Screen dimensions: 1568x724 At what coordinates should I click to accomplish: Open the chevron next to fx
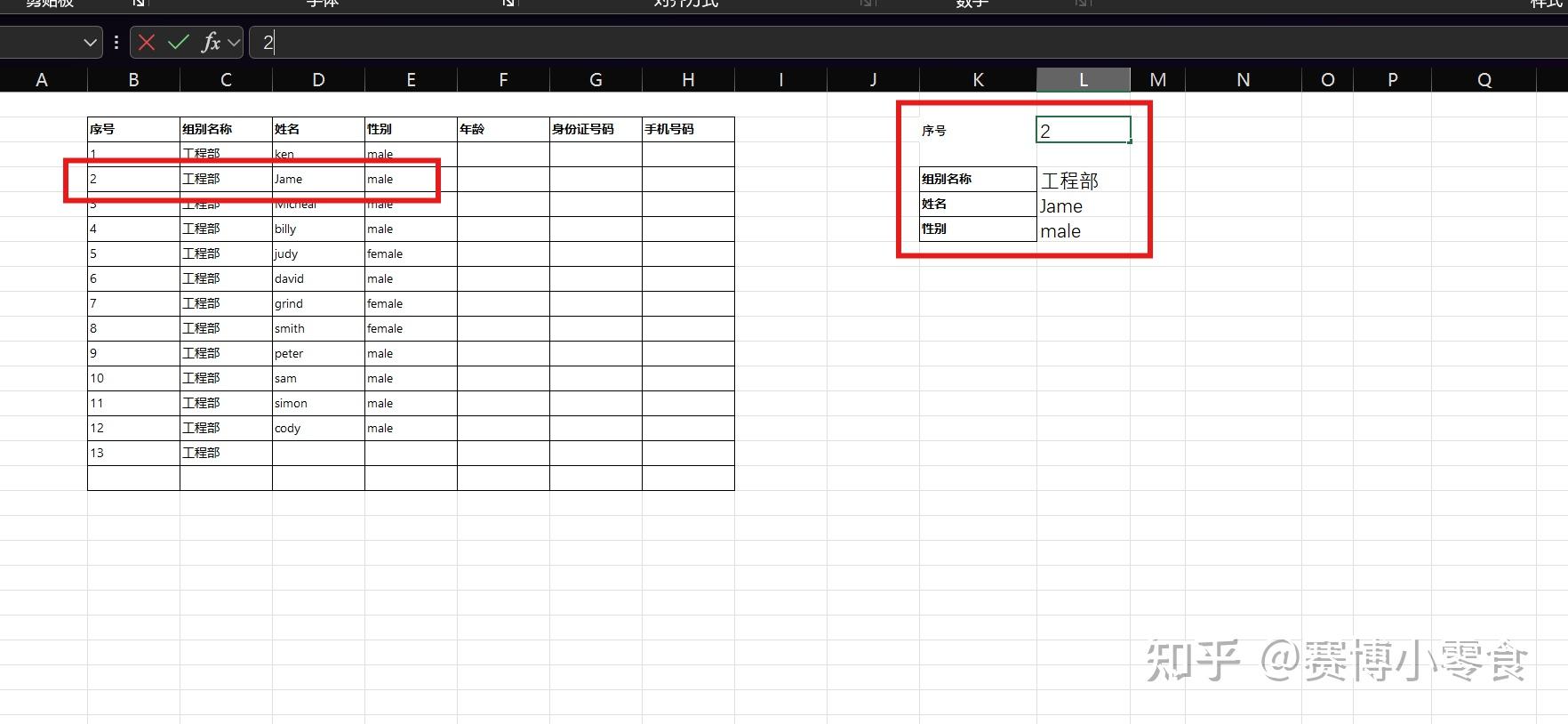pyautogui.click(x=234, y=42)
